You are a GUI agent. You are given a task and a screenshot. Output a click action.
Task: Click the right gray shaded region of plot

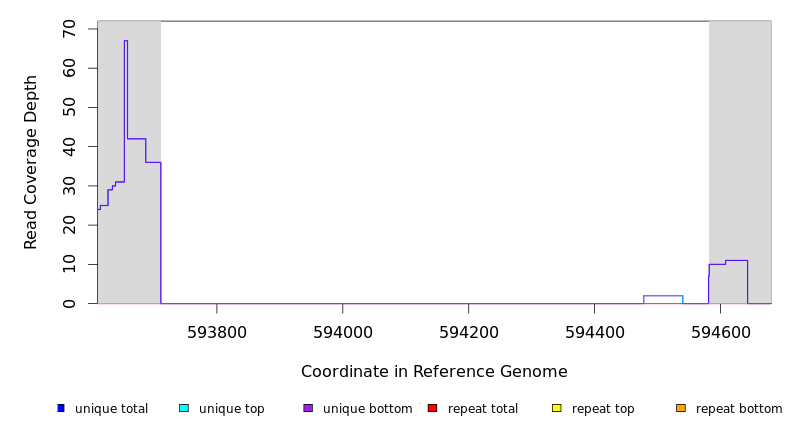(740, 150)
